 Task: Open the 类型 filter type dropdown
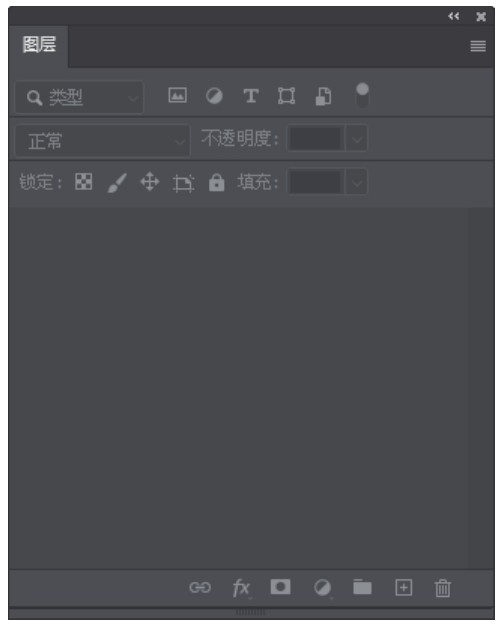coord(79,97)
